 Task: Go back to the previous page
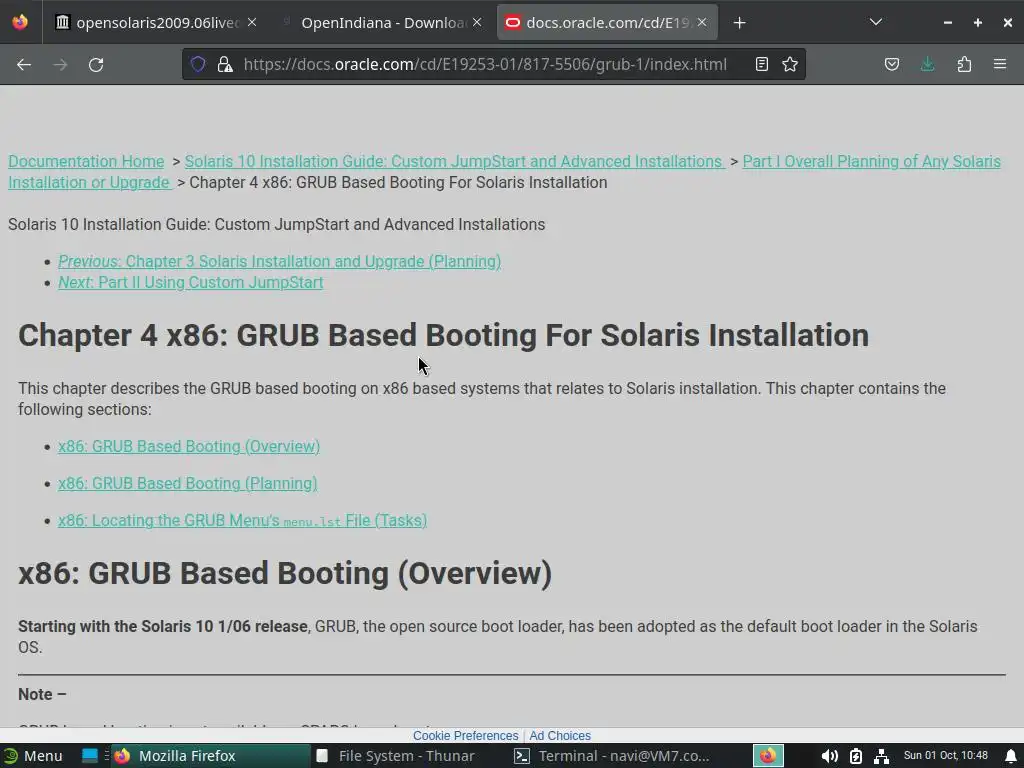(x=24, y=65)
